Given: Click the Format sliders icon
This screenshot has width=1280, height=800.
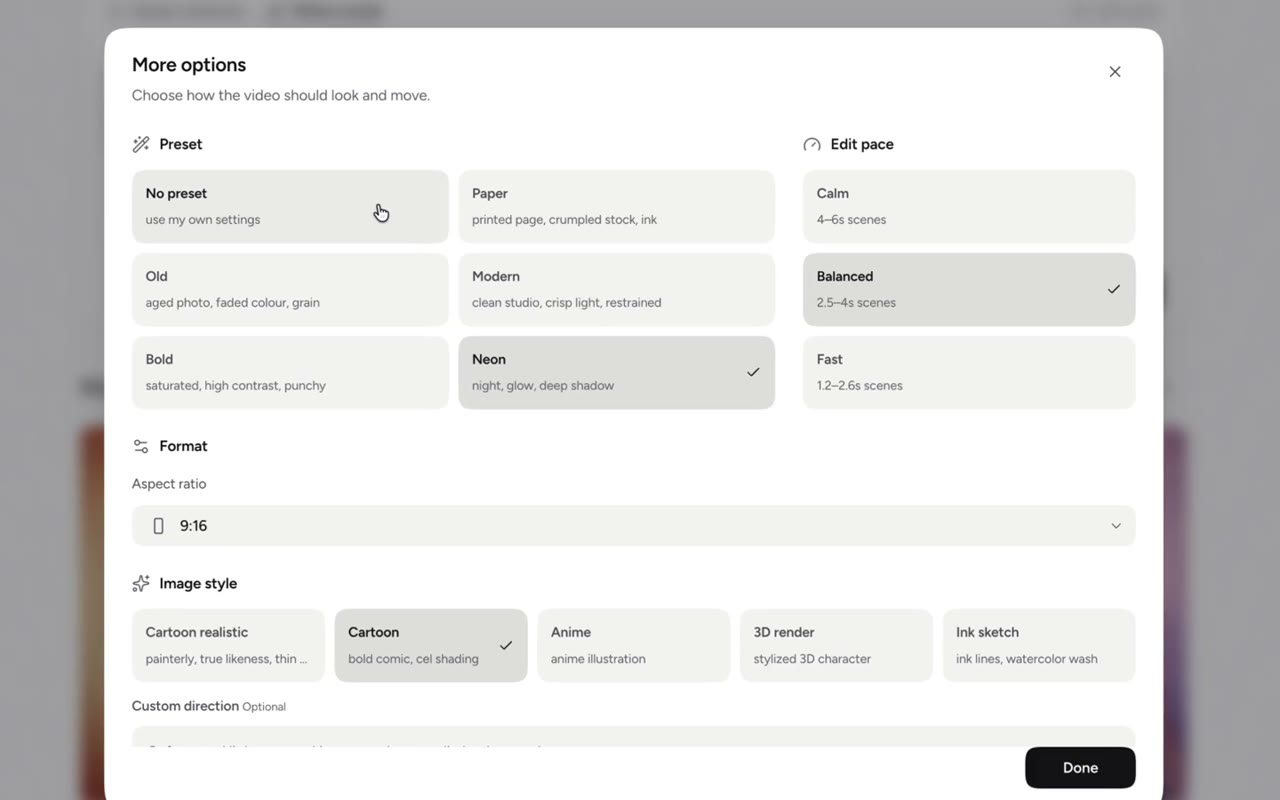Looking at the screenshot, I should click(141, 446).
